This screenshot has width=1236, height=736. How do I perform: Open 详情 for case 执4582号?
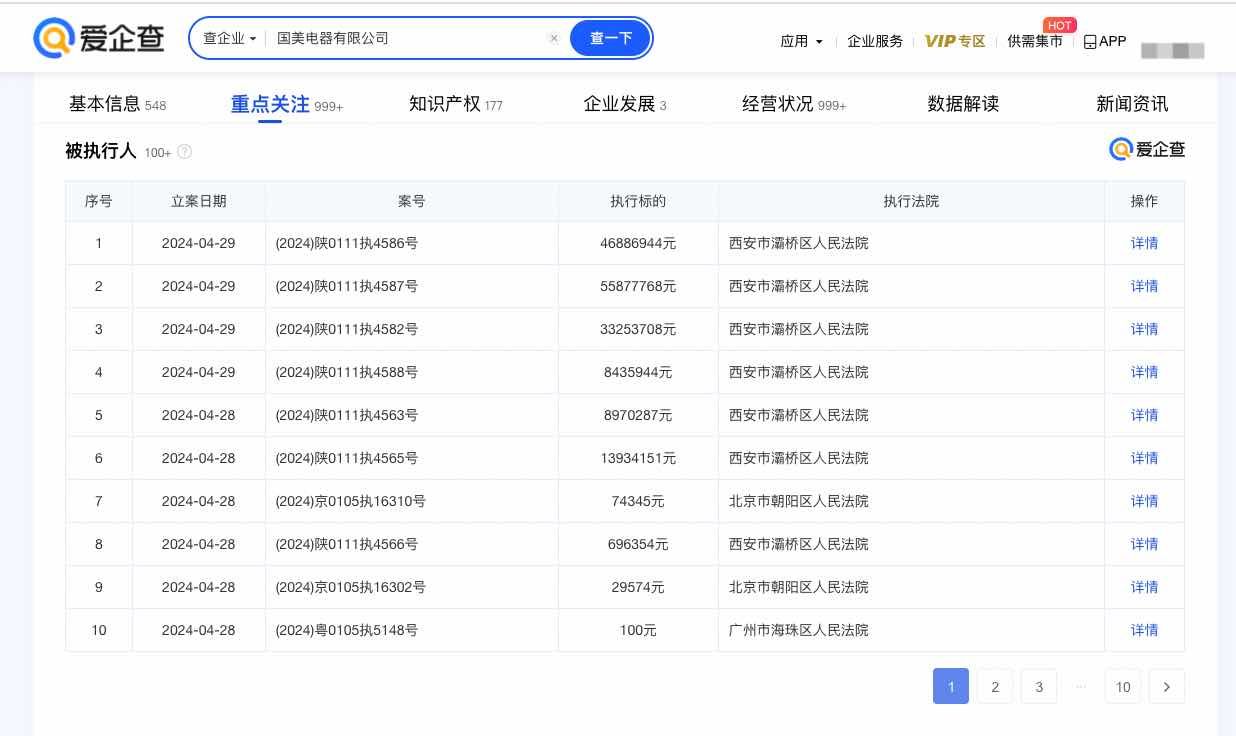(1144, 329)
